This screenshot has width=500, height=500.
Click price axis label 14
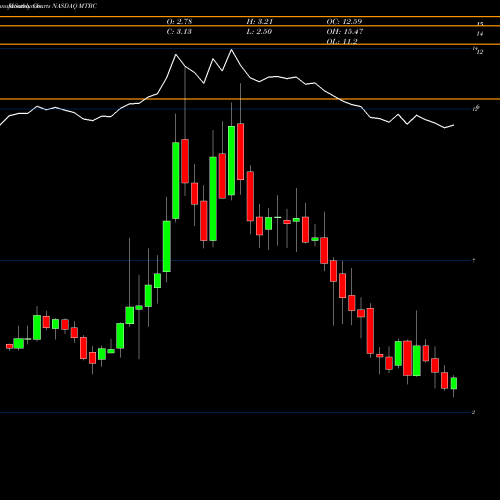(480, 34)
